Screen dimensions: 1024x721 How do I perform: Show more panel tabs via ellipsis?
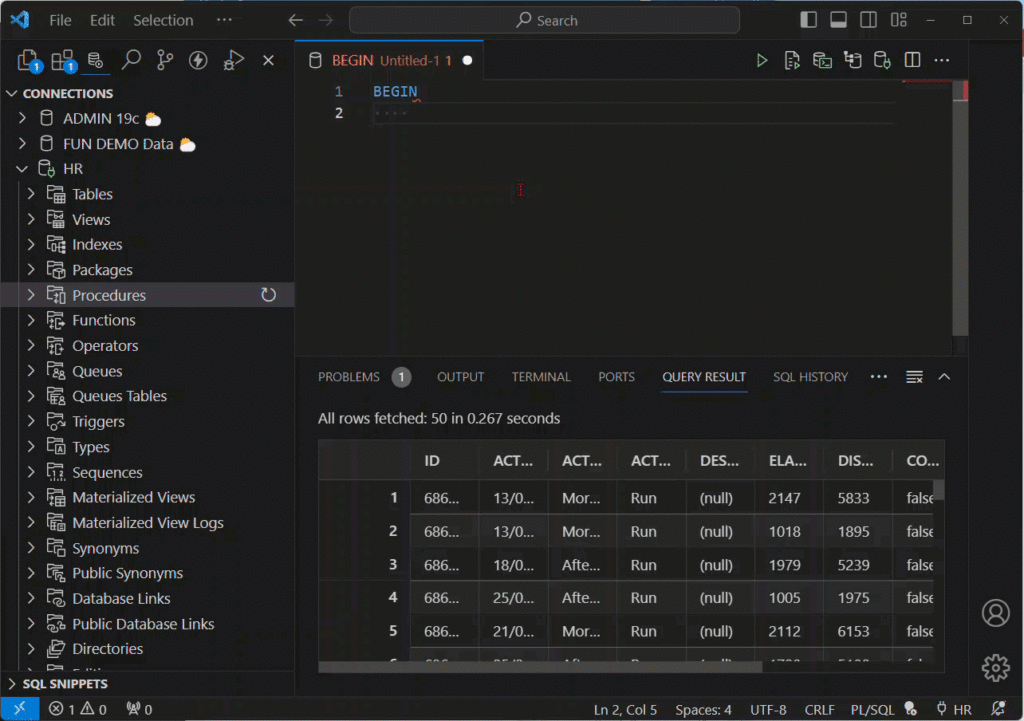[x=879, y=377]
